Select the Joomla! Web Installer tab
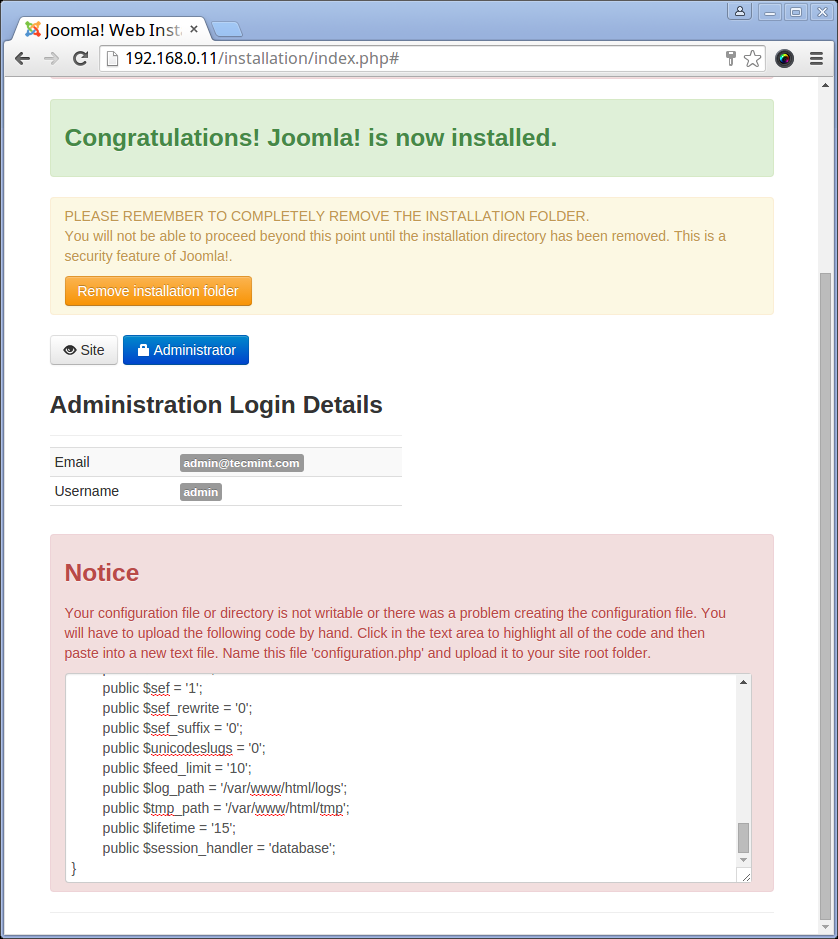838x939 pixels. (x=111, y=30)
